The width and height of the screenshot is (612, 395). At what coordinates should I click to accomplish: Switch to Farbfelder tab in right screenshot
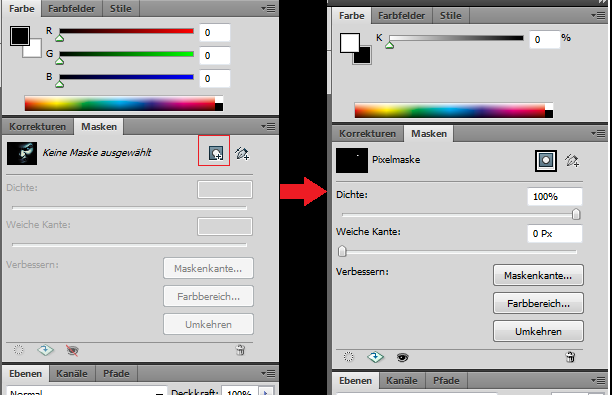coord(401,16)
